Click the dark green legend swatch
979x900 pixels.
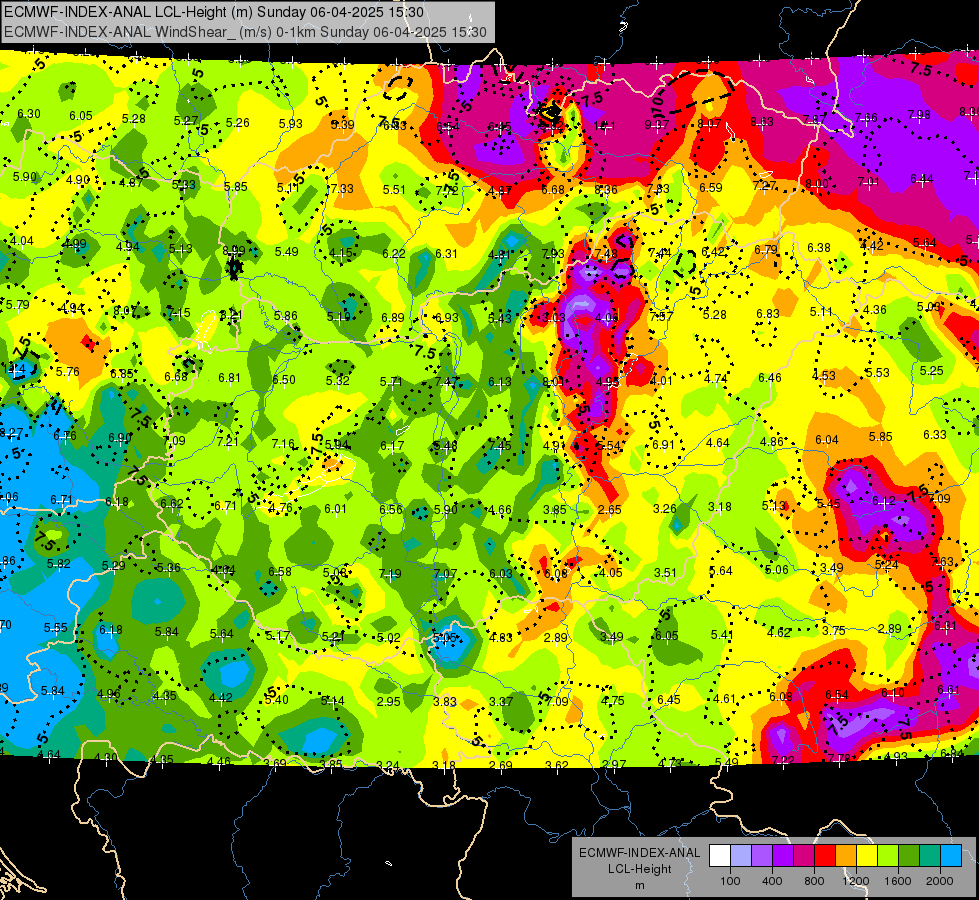909,856
